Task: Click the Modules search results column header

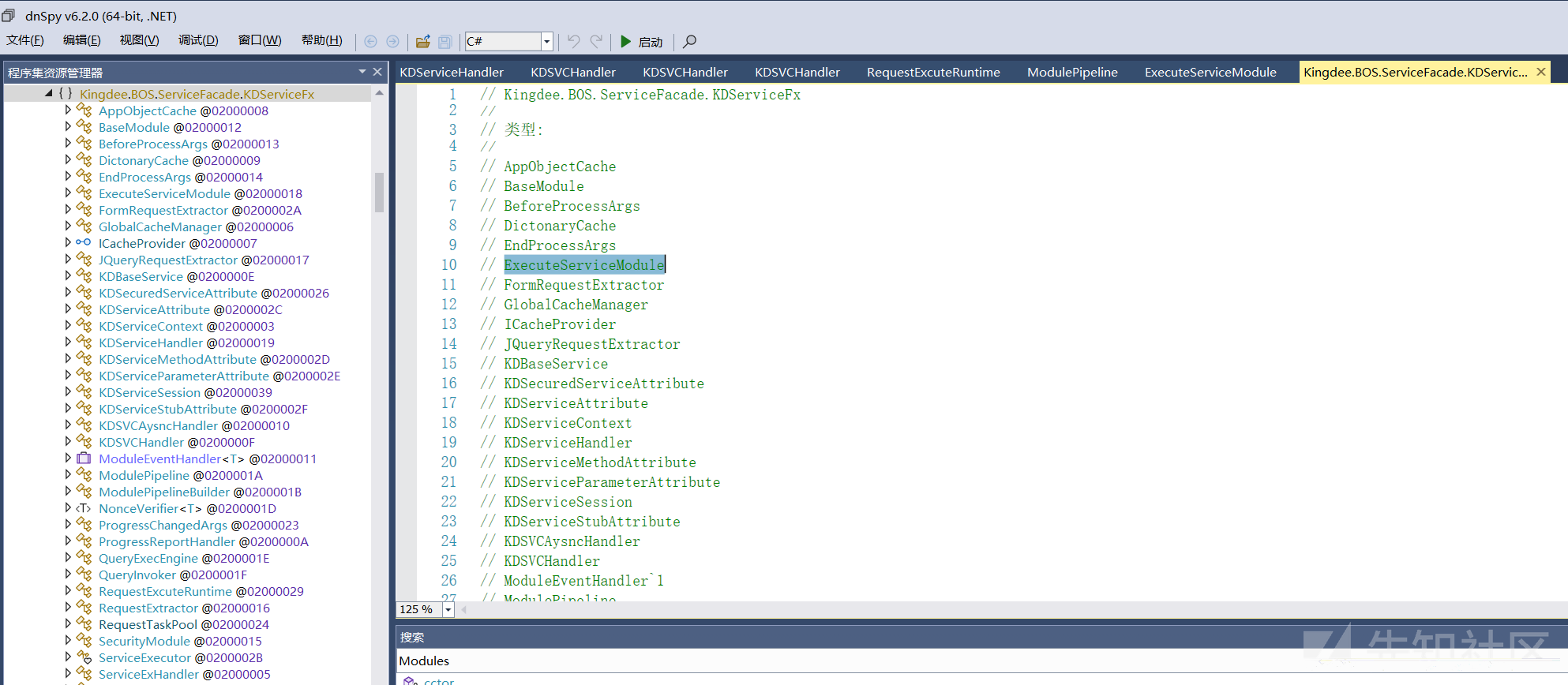Action: point(424,661)
